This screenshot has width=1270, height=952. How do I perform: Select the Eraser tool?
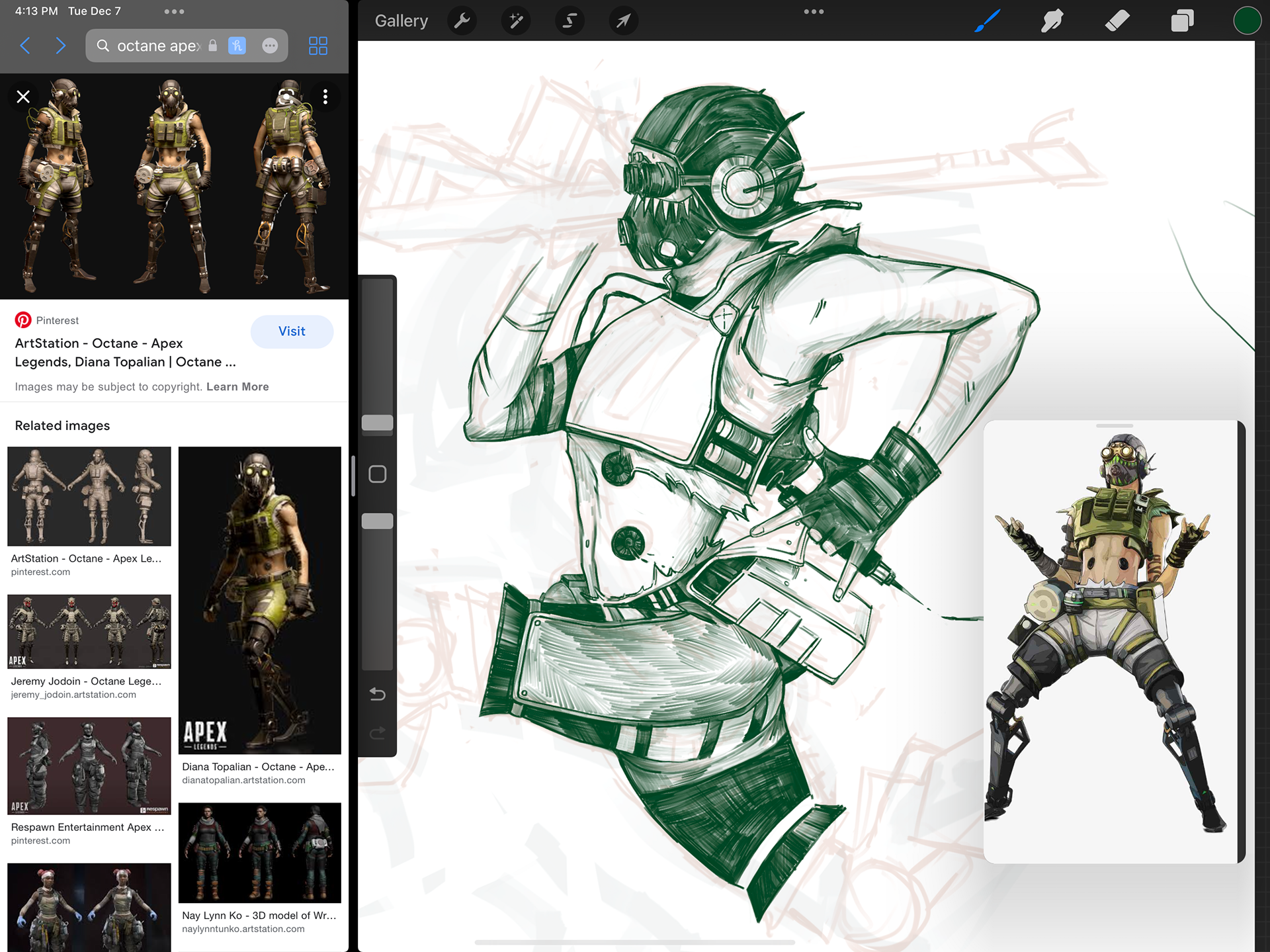1117,21
